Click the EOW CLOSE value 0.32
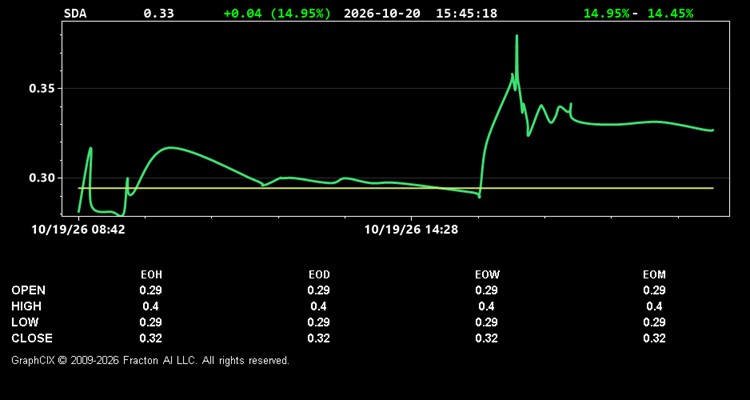 [486, 338]
